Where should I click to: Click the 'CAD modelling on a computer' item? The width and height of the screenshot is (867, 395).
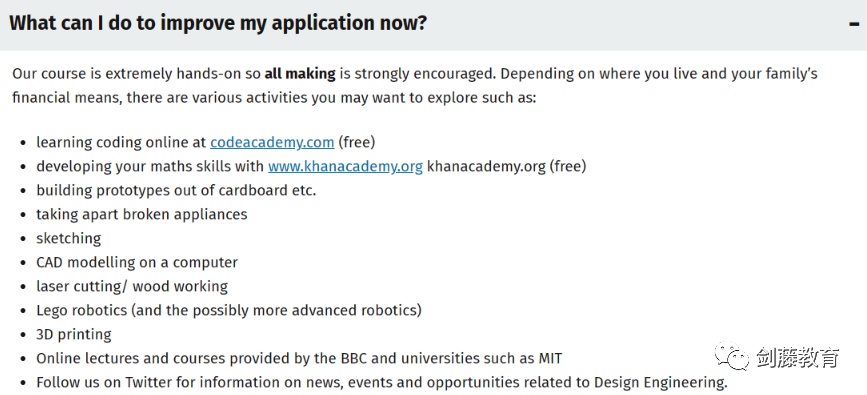pos(137,262)
